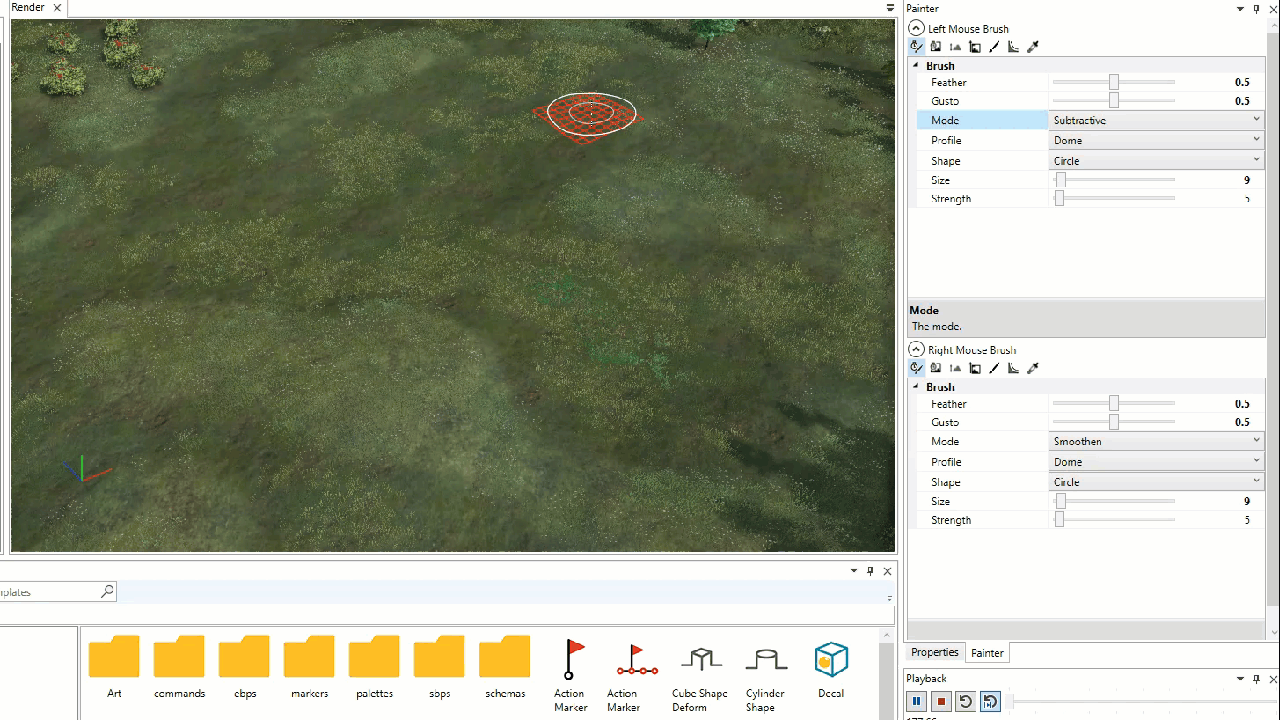Click the curve graph icon under Right Mouse Brush

(1013, 368)
